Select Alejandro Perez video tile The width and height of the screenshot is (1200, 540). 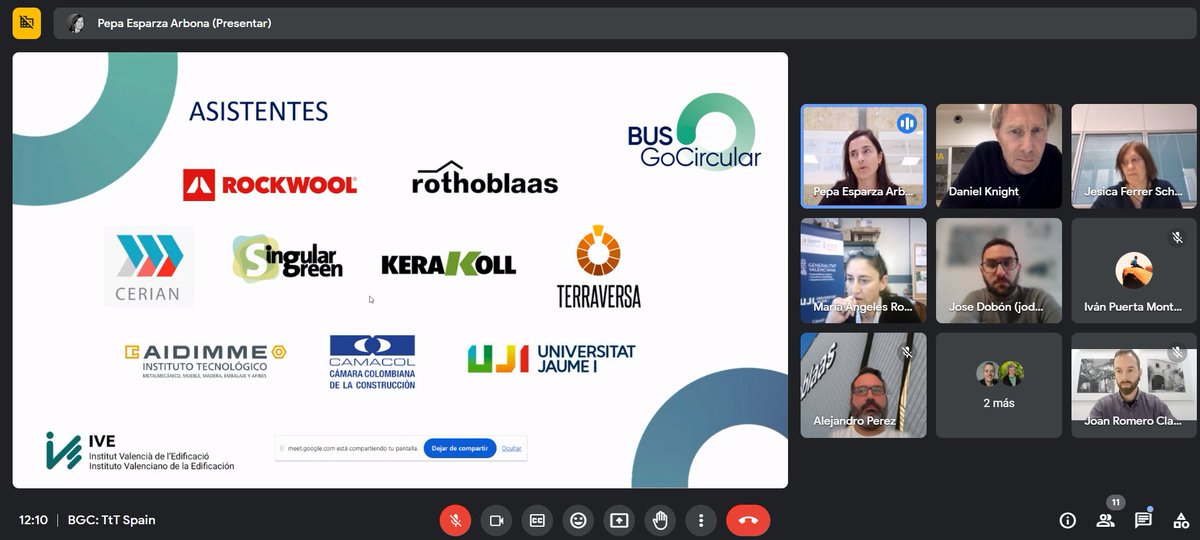click(x=863, y=385)
